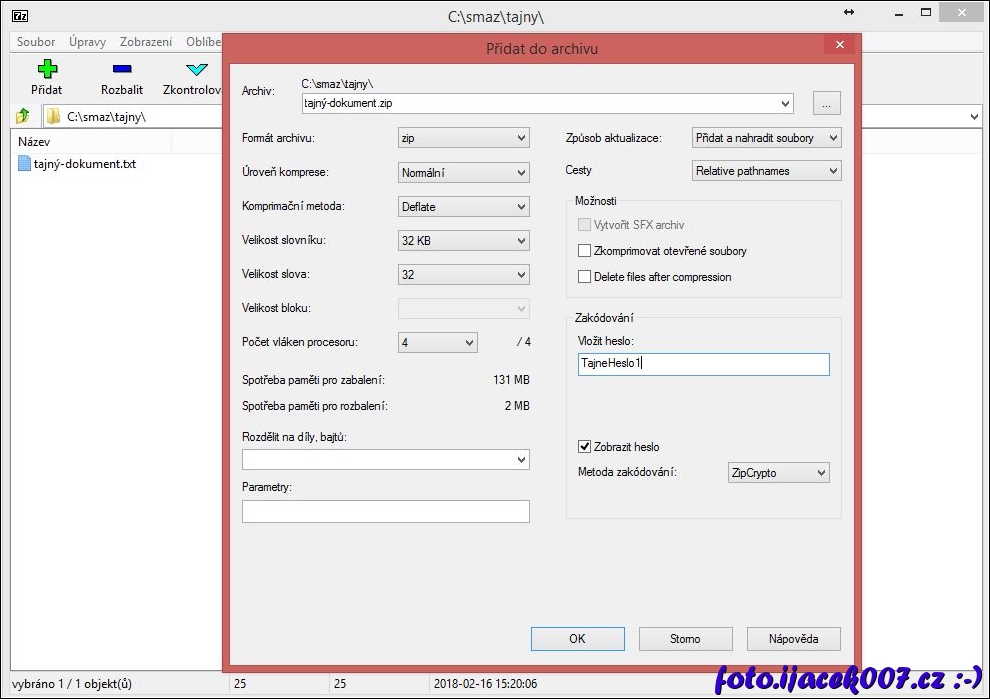This screenshot has height=699, width=990.
Task: Expand the Úroveň komprese dropdown
Action: click(x=463, y=173)
